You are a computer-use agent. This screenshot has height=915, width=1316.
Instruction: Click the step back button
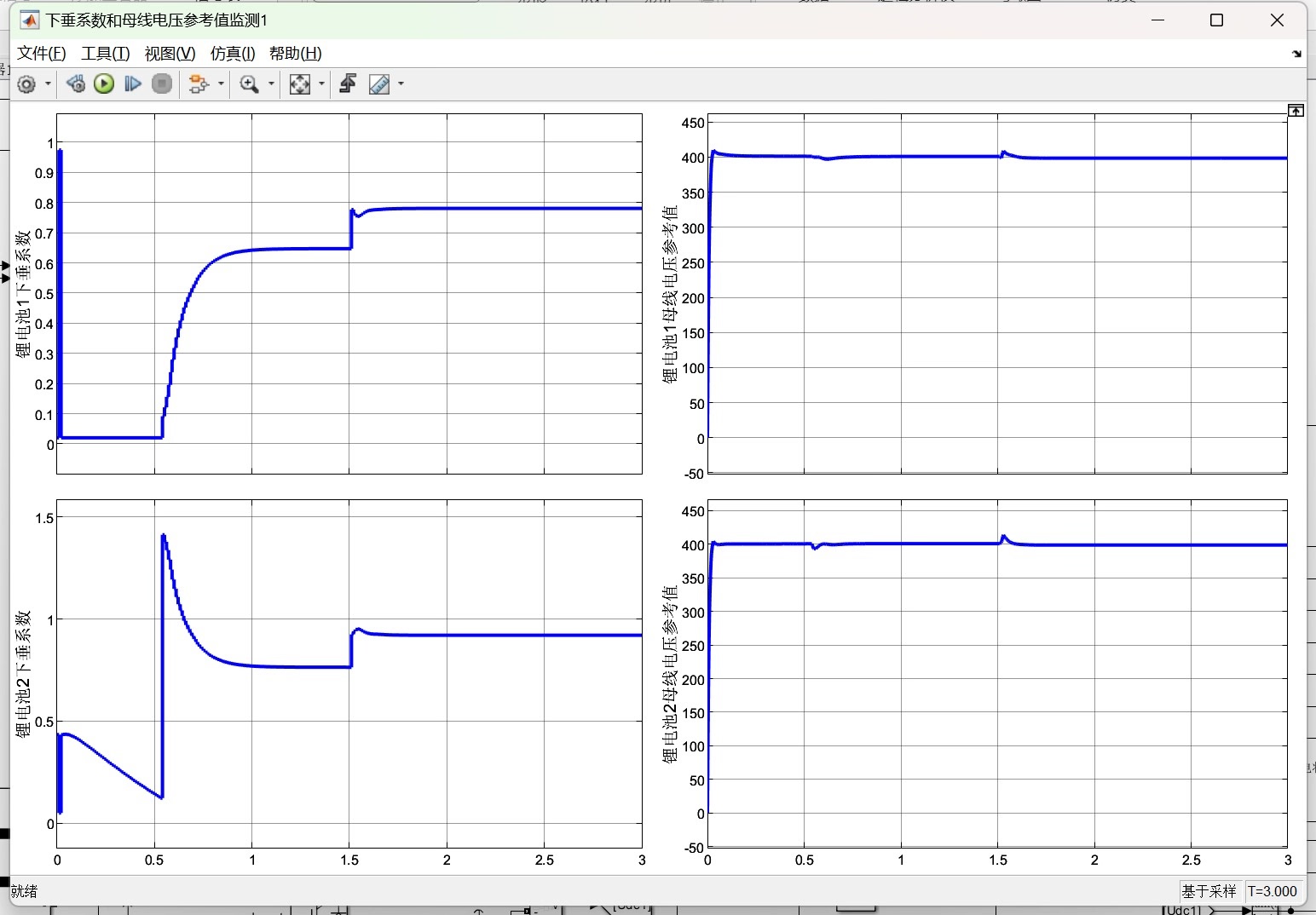(x=76, y=83)
